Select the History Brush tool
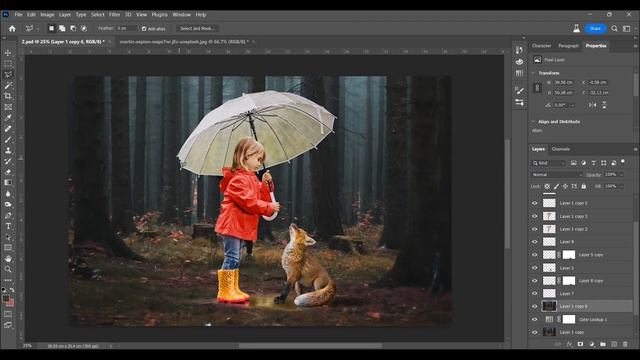The height and width of the screenshot is (360, 640). [8, 161]
